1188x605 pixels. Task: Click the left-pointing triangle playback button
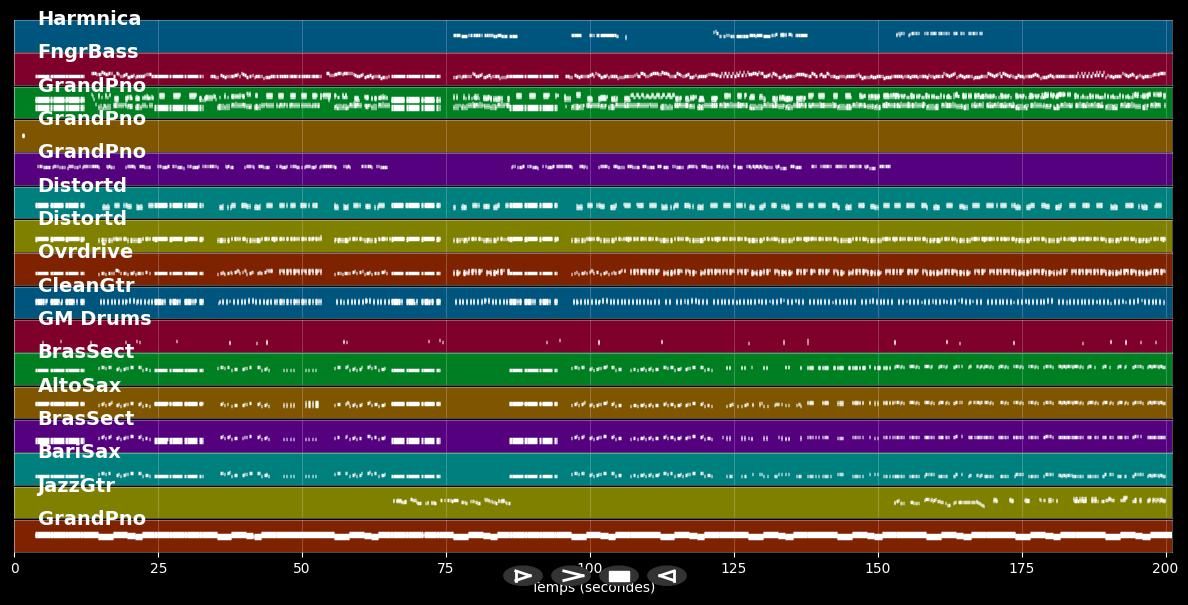coord(666,576)
